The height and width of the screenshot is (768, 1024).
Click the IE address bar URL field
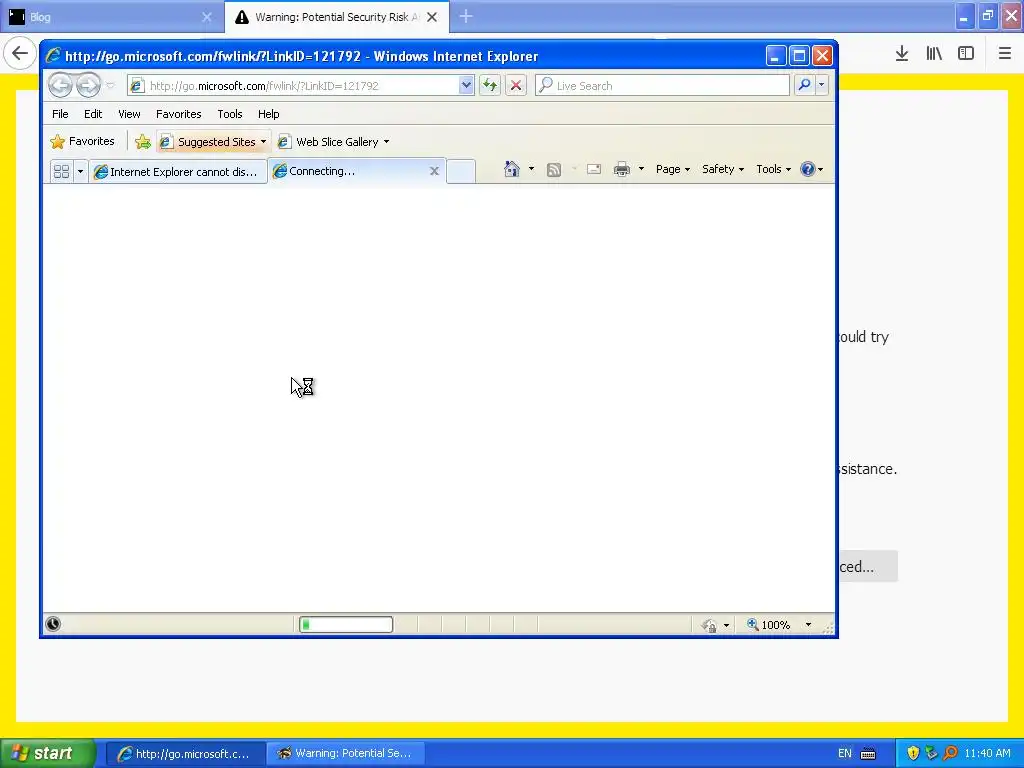click(294, 86)
